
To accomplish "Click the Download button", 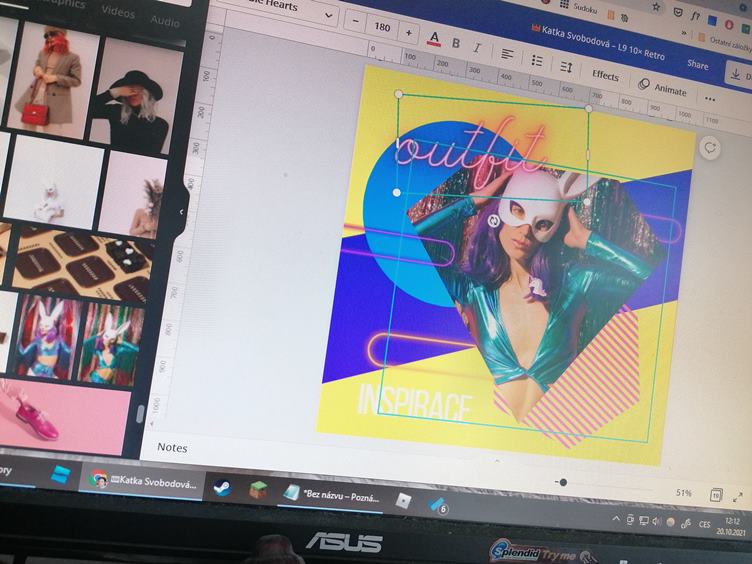I will (739, 75).
